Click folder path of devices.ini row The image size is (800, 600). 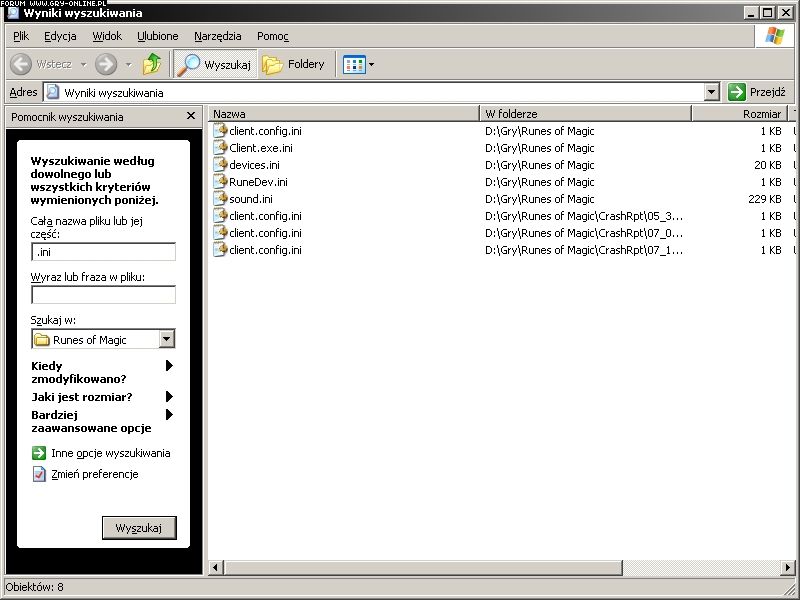pyautogui.click(x=540, y=165)
